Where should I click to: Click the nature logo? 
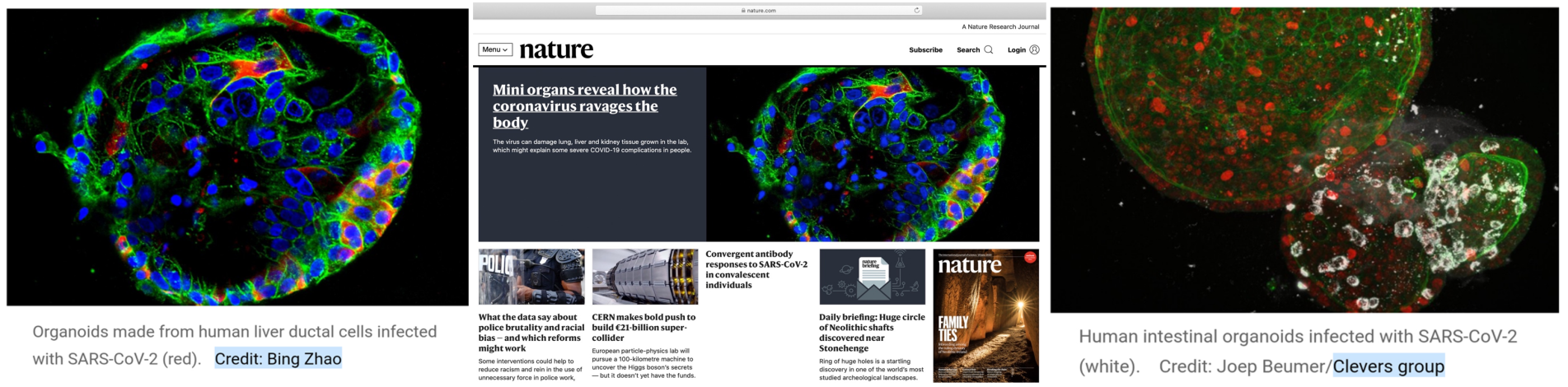556,50
